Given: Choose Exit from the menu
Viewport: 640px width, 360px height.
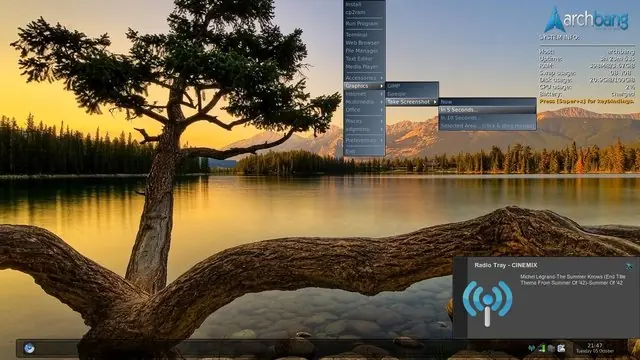Looking at the screenshot, I should tap(364, 151).
